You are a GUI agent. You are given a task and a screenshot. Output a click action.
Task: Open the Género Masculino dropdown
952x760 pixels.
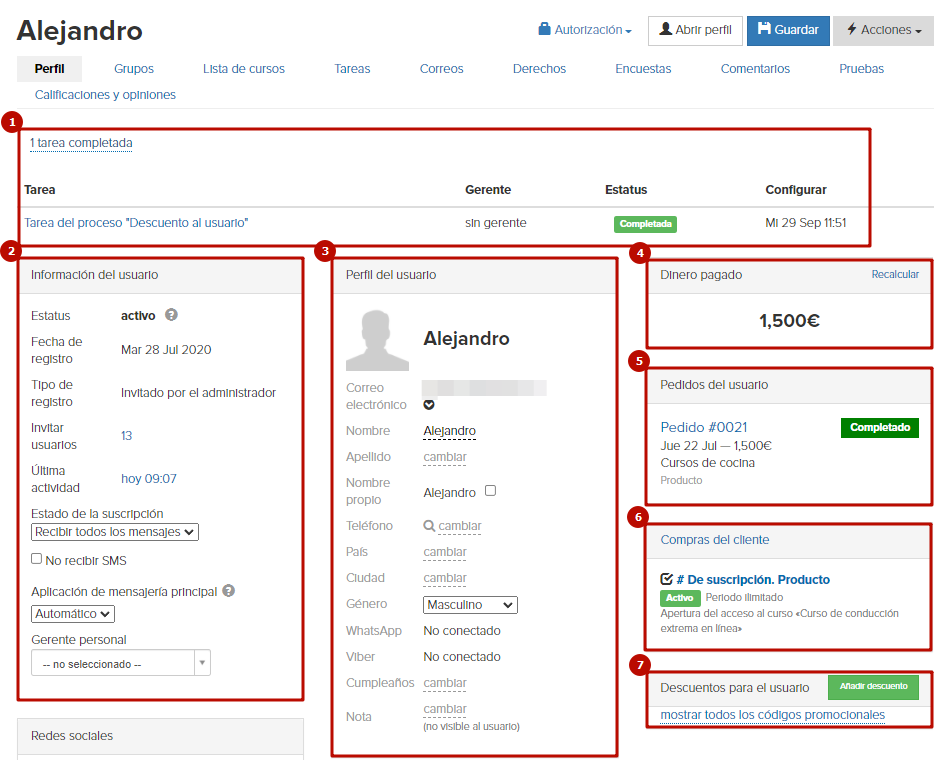[471, 605]
